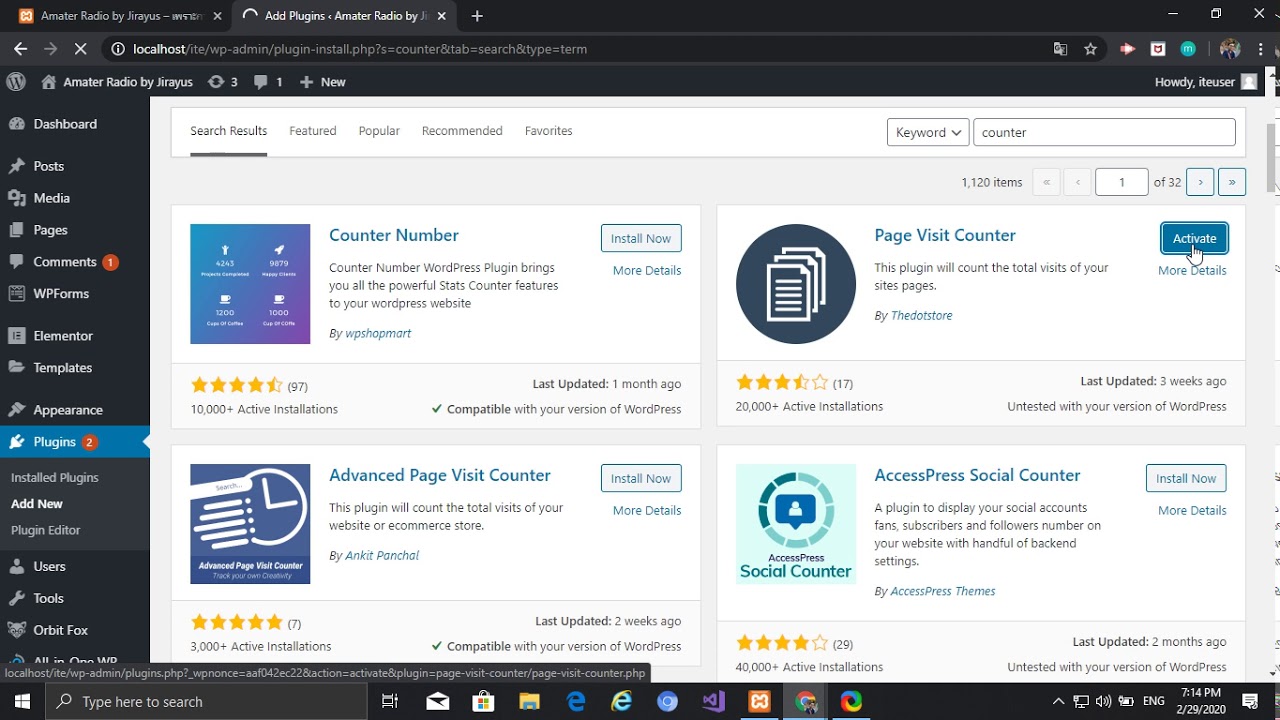View More Details for Advanced Page Visit Counter
The height and width of the screenshot is (720, 1280).
pyautogui.click(x=647, y=510)
